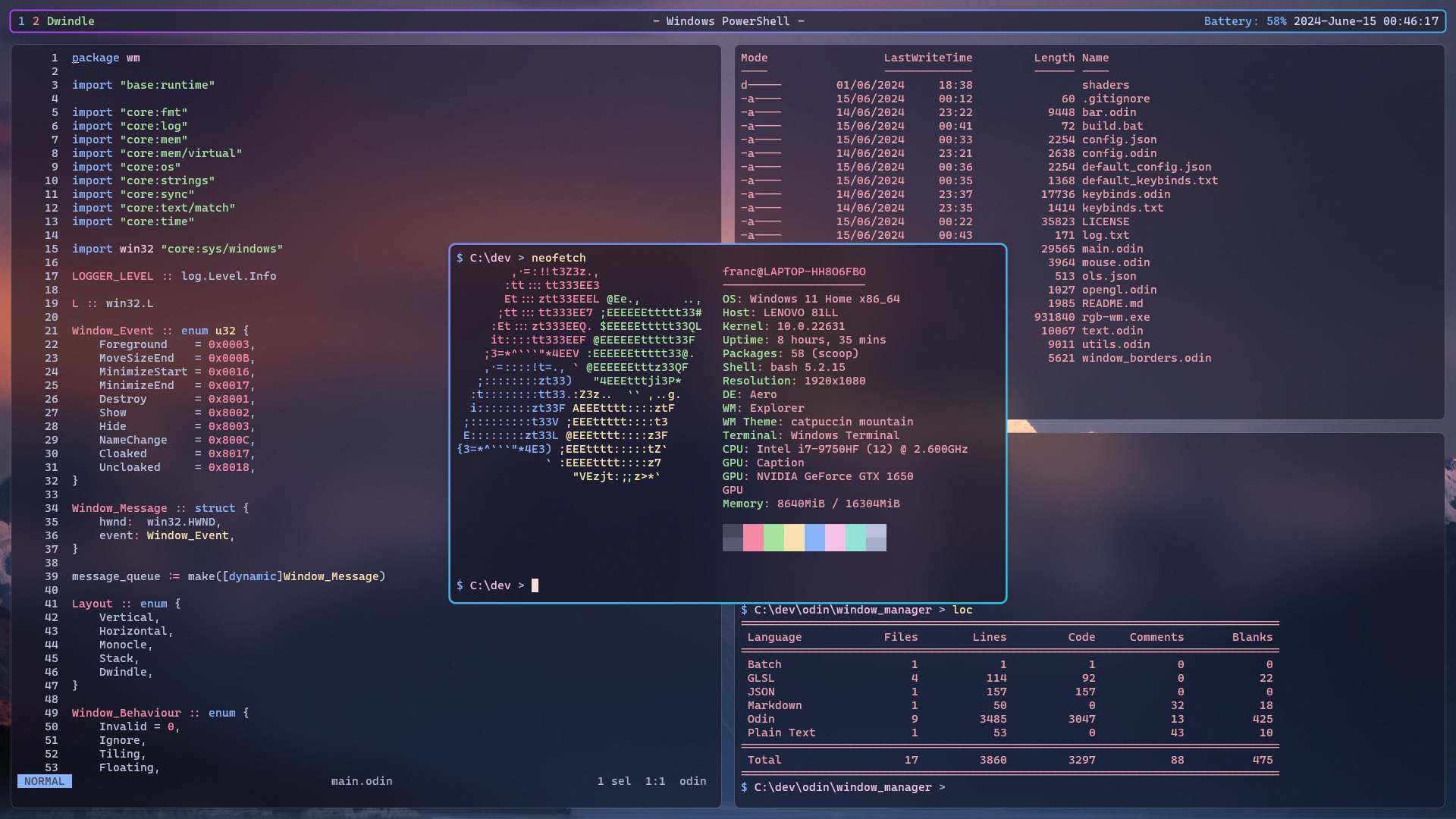1456x819 pixels.
Task: Focus the C:\dev prompt cursor in floating terminal
Action: [535, 585]
